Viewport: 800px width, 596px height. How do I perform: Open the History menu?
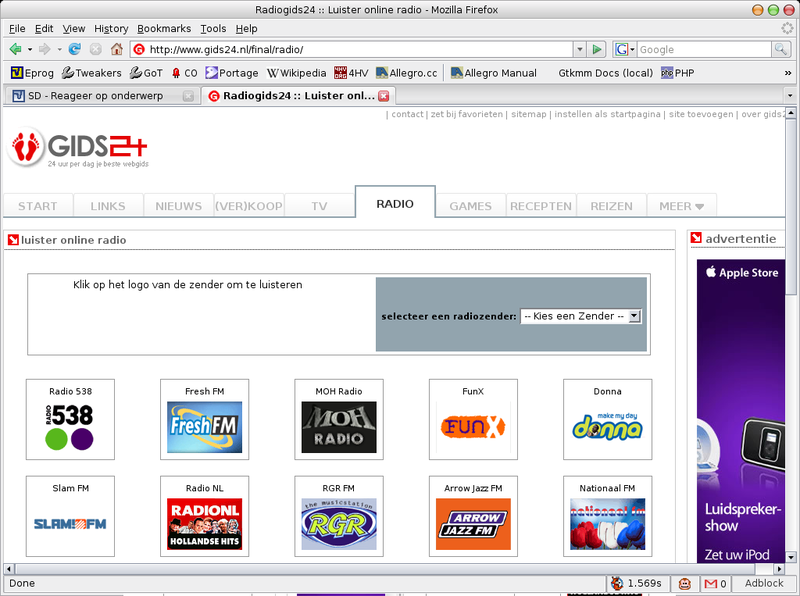point(111,29)
